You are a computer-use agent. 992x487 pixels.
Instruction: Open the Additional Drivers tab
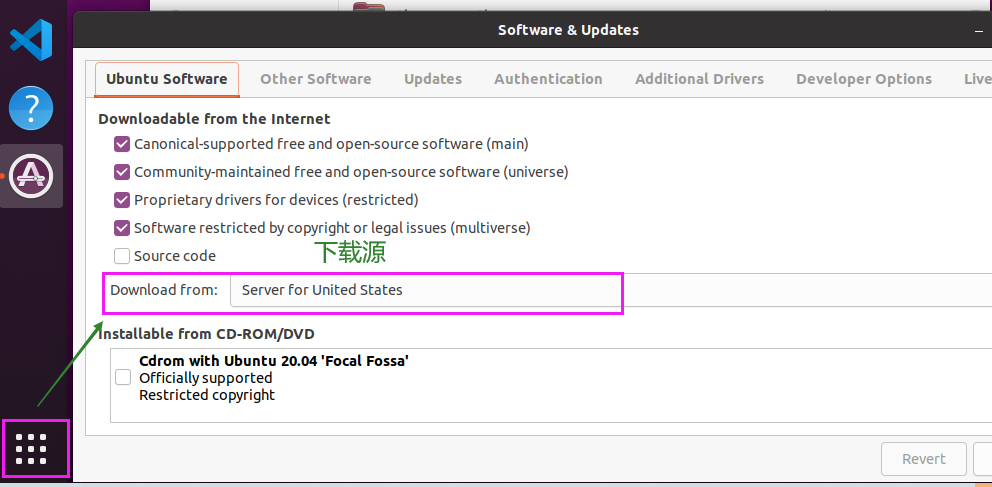[x=699, y=79]
